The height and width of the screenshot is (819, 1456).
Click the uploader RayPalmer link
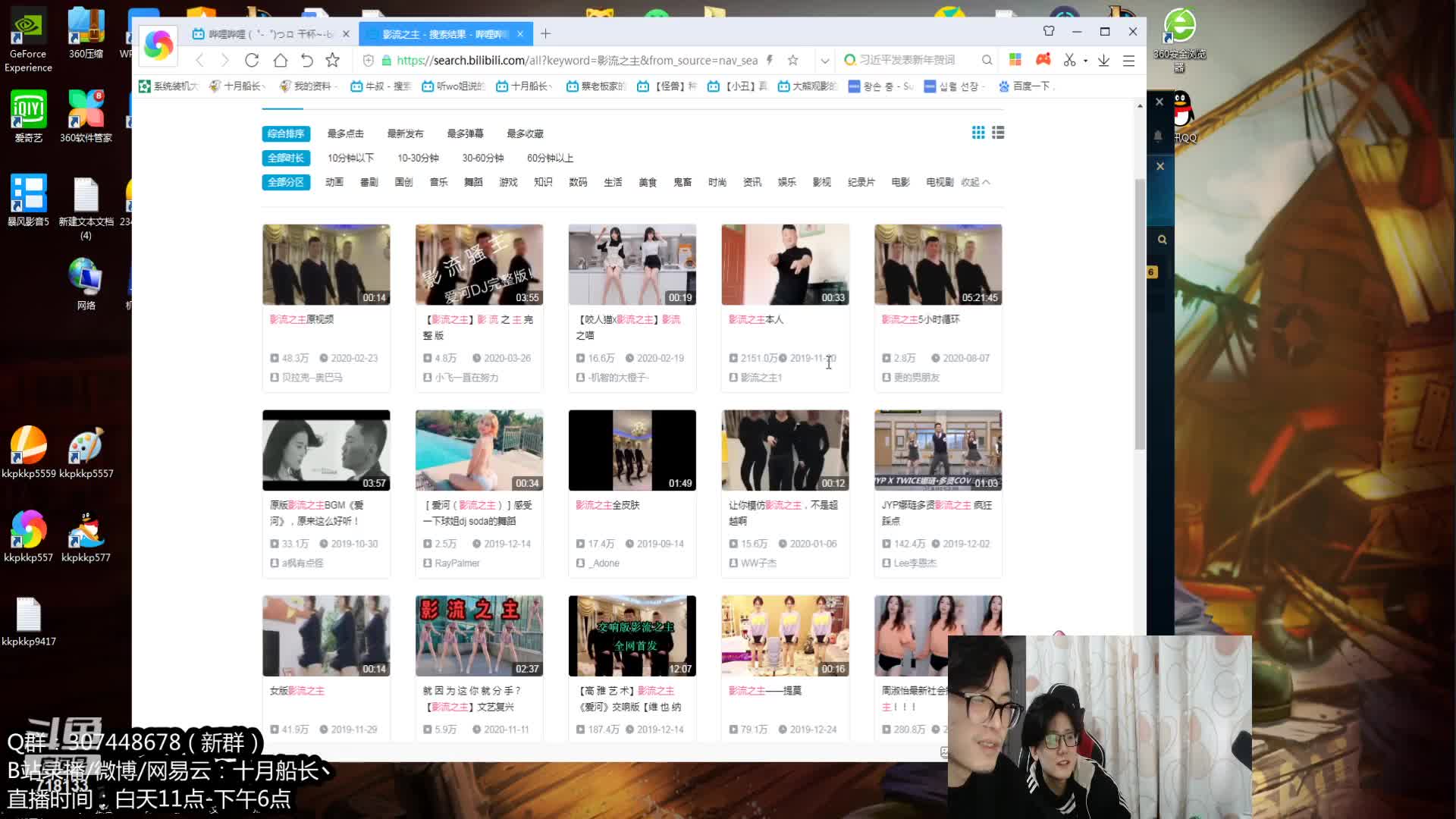(458, 563)
